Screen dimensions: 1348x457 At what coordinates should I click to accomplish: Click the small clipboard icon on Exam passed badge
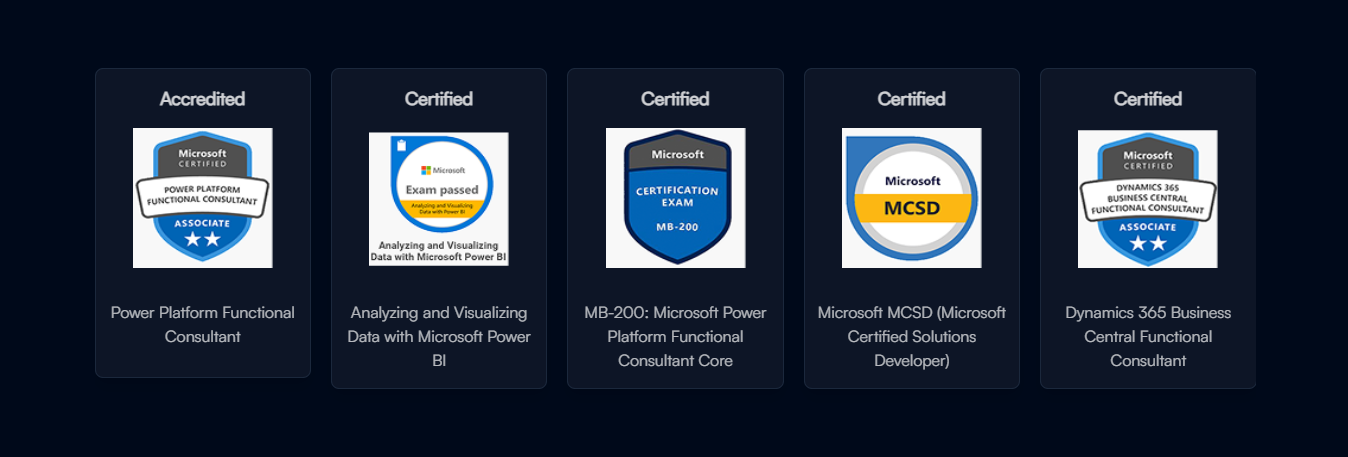[402, 145]
